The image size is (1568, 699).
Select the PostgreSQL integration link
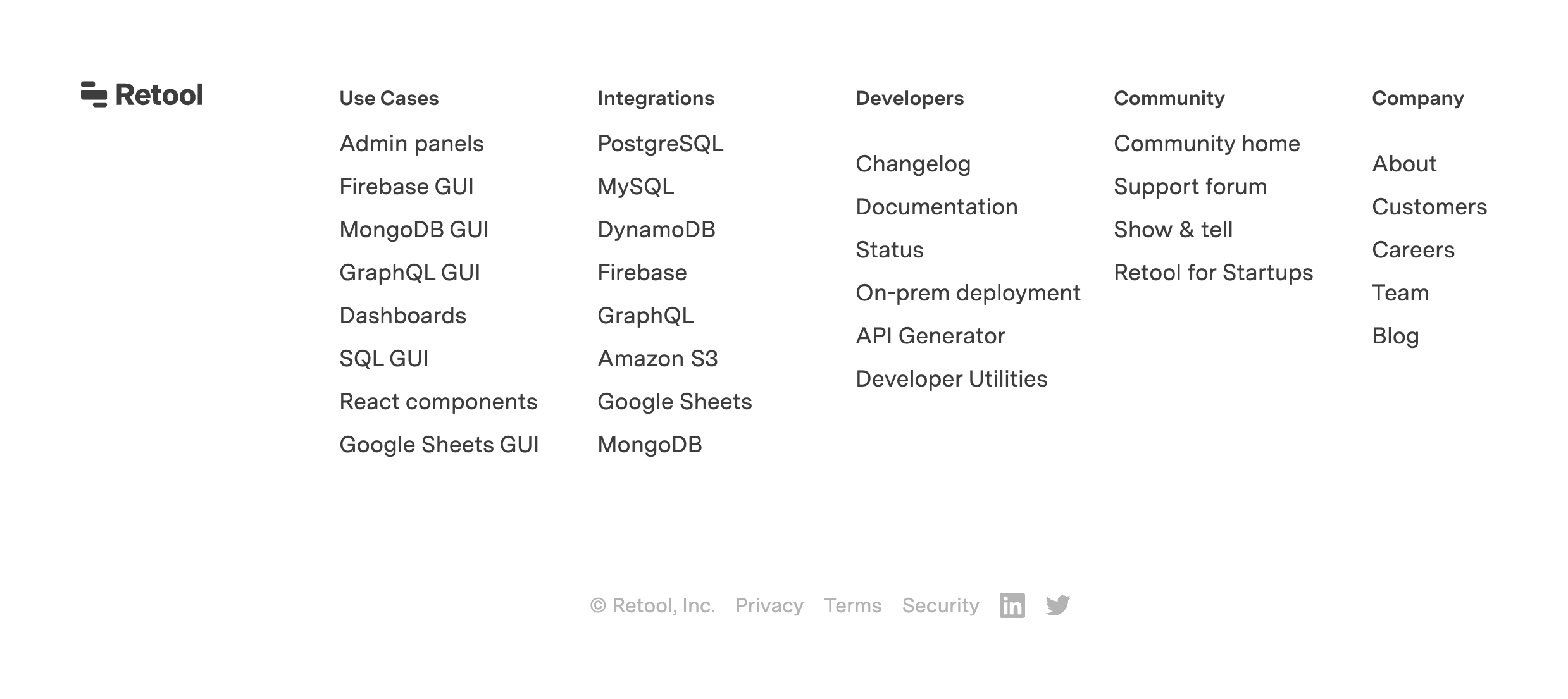pyautogui.click(x=660, y=144)
